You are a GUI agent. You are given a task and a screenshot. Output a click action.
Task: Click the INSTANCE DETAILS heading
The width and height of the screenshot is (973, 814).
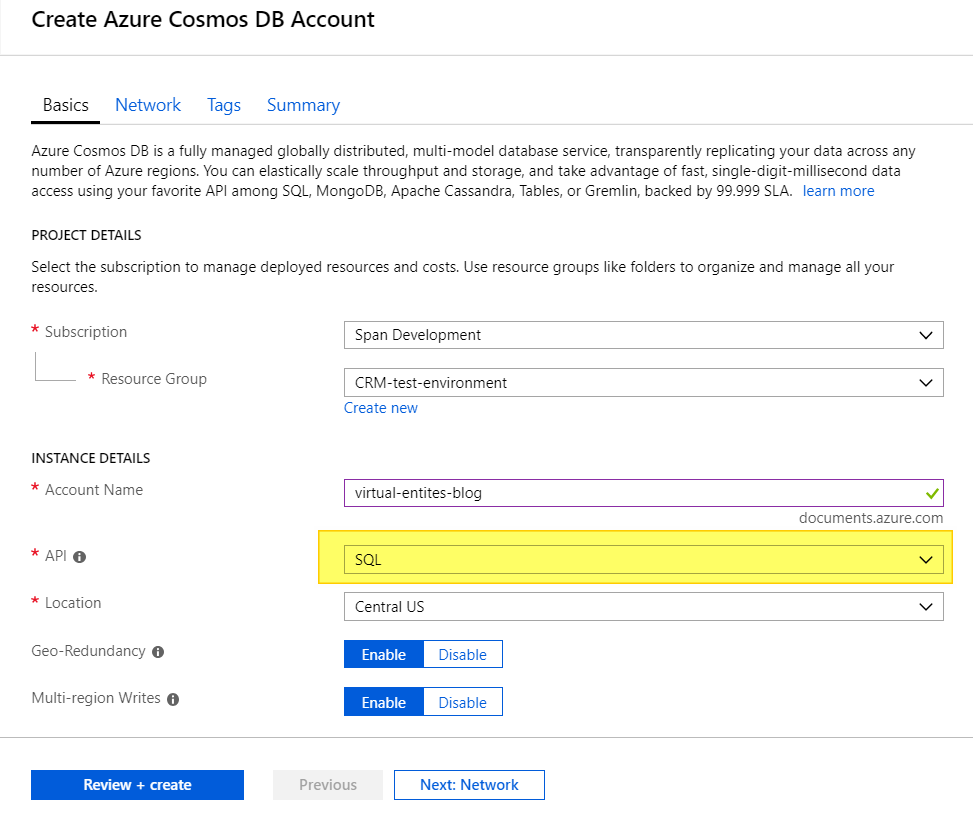pos(91,458)
